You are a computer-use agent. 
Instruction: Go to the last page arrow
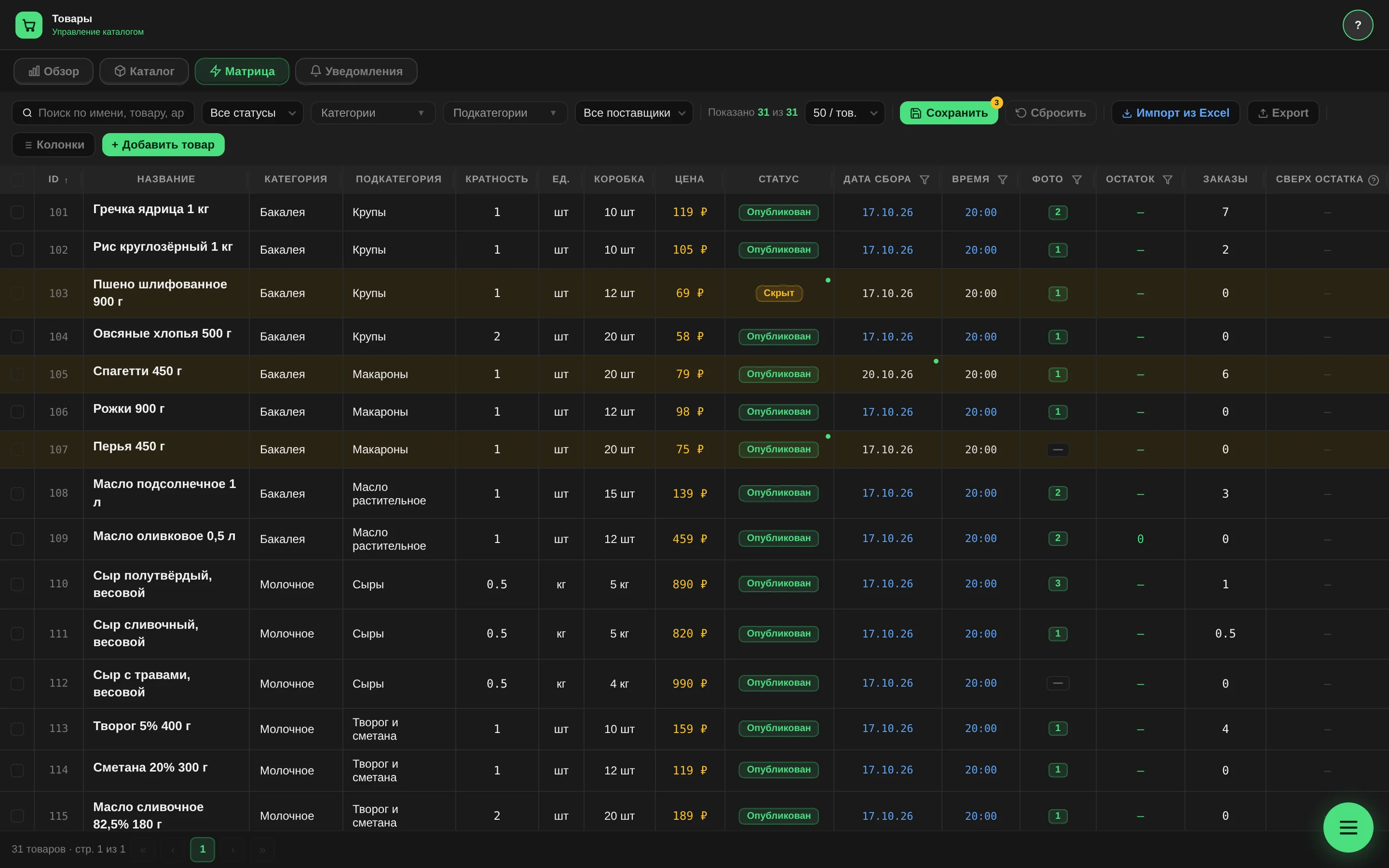point(262,850)
